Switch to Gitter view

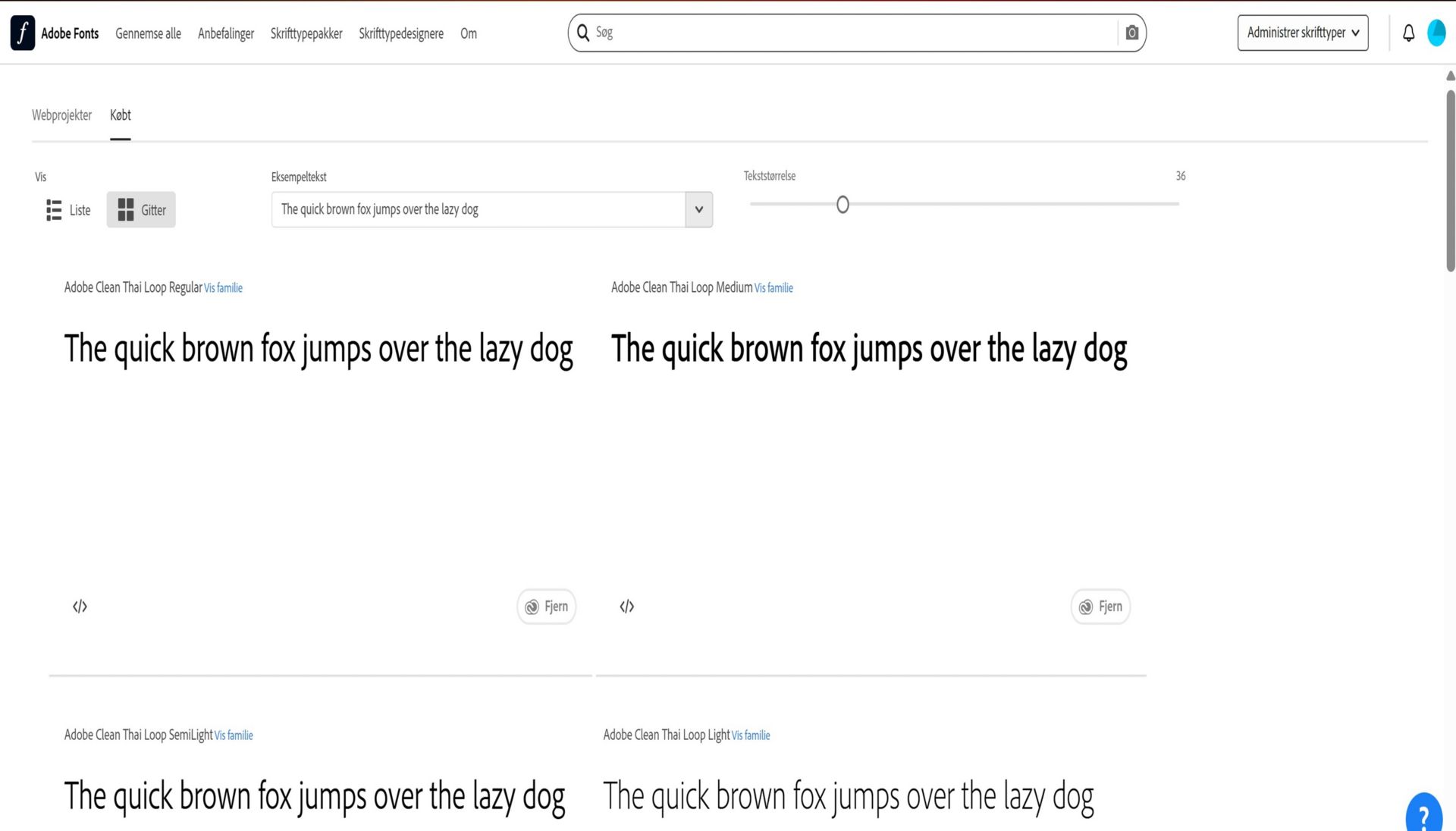pyautogui.click(x=141, y=210)
